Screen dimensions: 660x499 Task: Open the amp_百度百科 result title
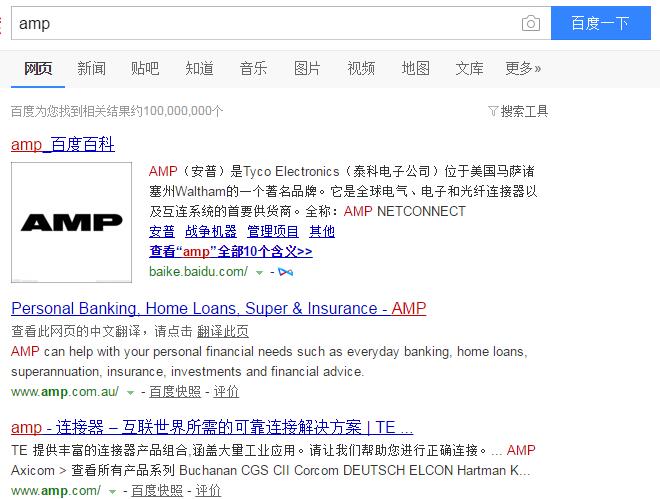coord(63,144)
